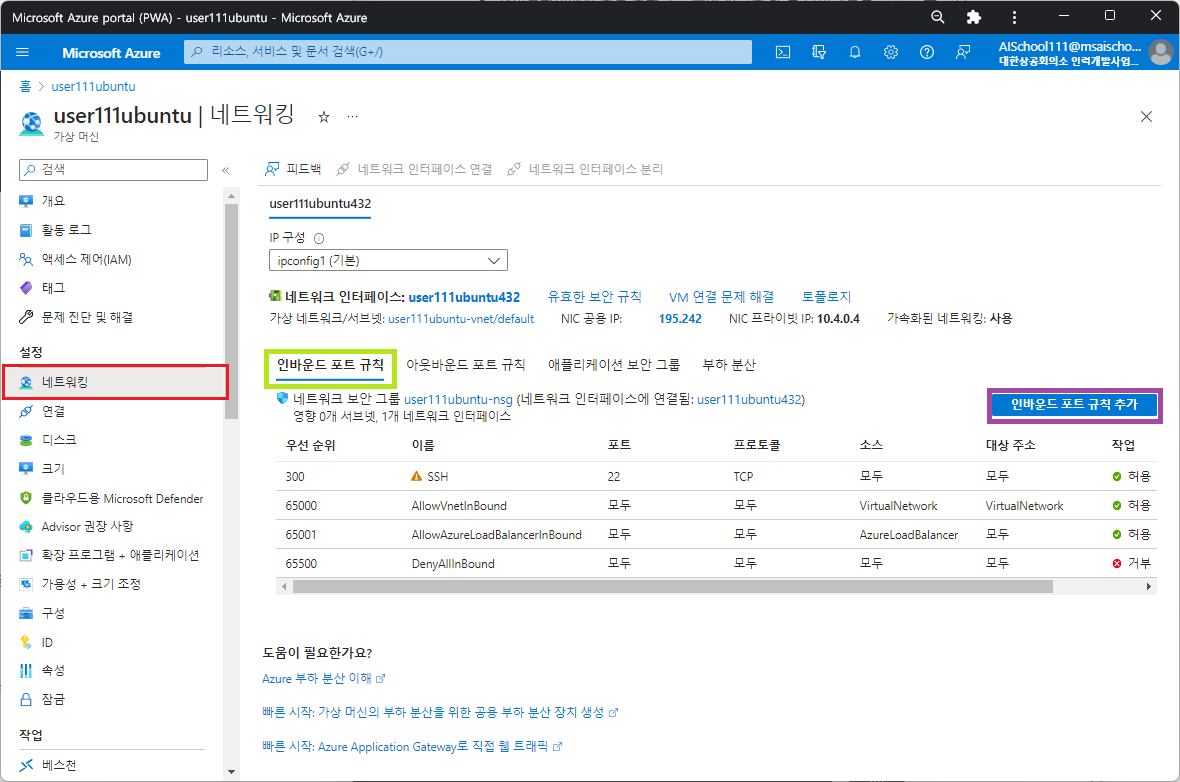The image size is (1180, 782).
Task: Select 네트워킹 in the sidebar
Action: coord(115,382)
